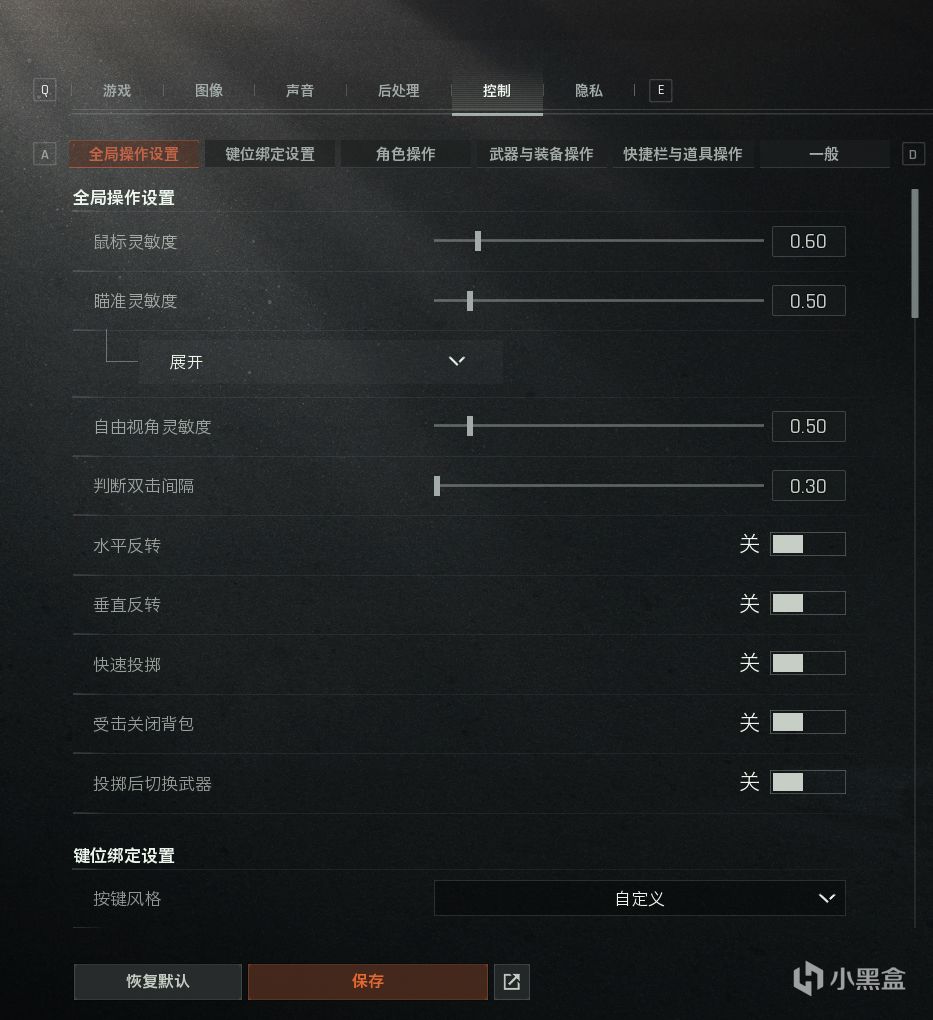
Task: Click the 保存 button
Action: tap(368, 982)
